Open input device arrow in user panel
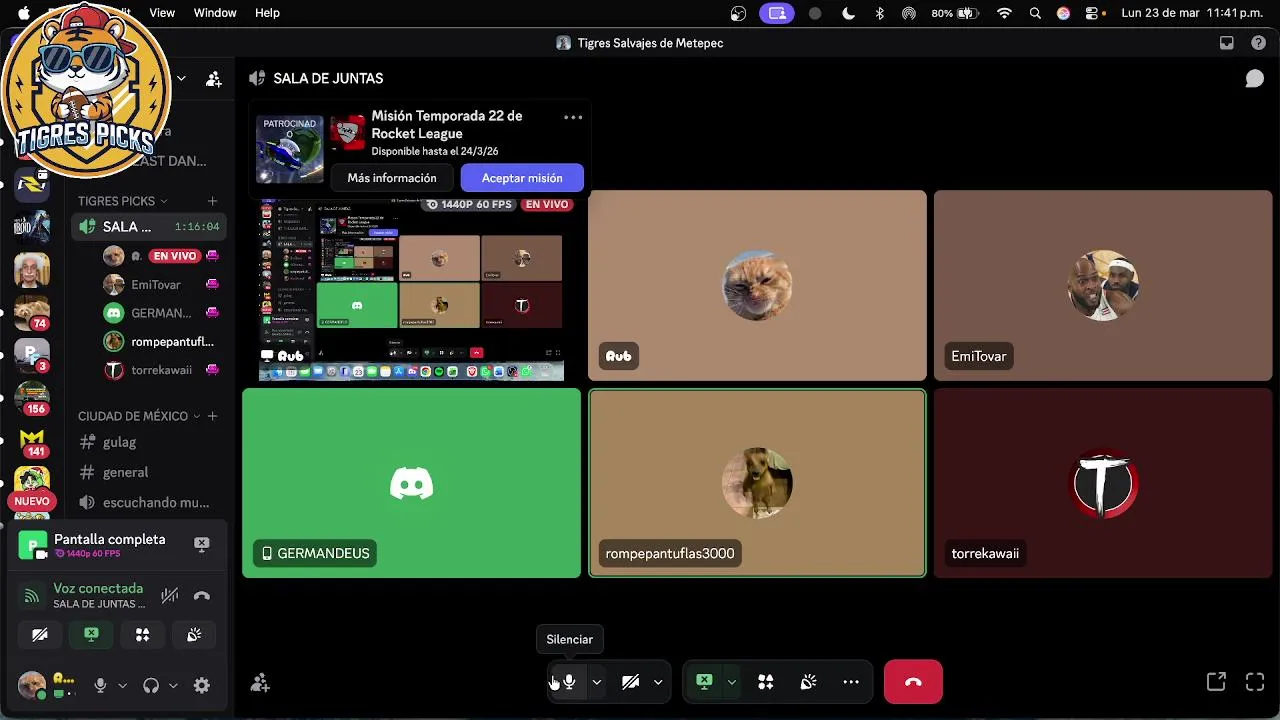The width and height of the screenshot is (1280, 720). [x=122, y=686]
